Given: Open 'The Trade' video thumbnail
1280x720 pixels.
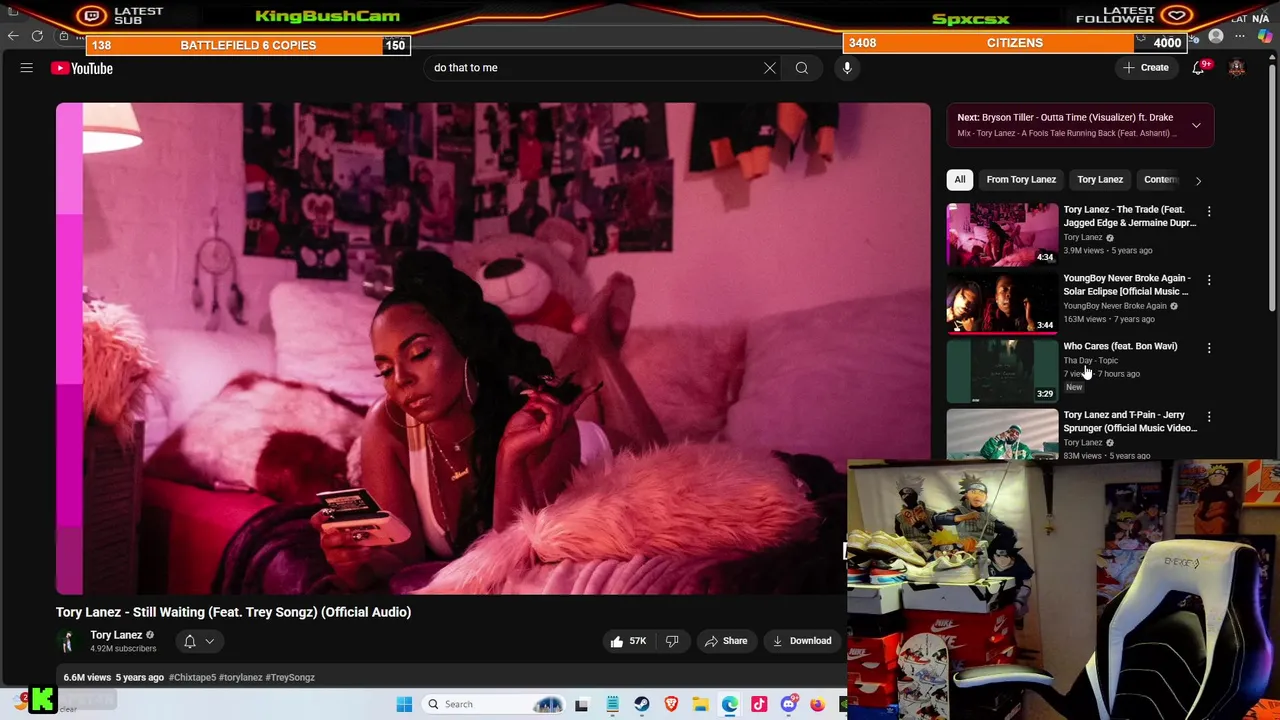Looking at the screenshot, I should point(1002,234).
